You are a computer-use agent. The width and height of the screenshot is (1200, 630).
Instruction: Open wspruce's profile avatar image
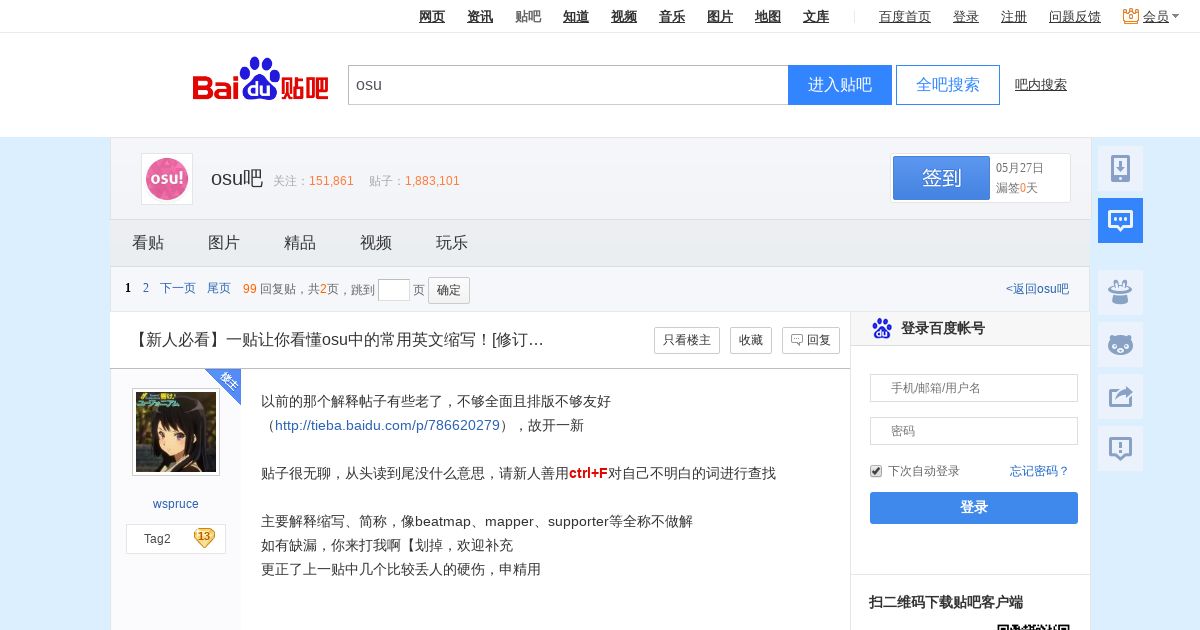(x=176, y=432)
